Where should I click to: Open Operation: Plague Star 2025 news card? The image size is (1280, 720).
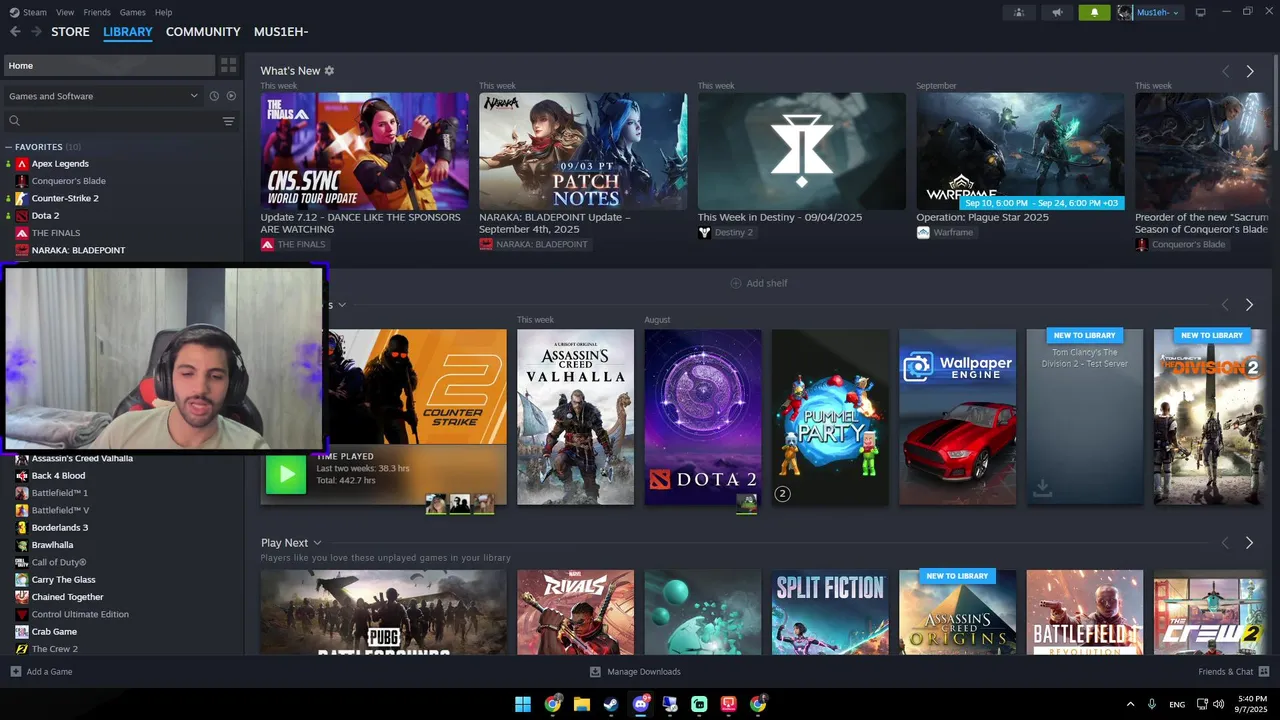1020,151
